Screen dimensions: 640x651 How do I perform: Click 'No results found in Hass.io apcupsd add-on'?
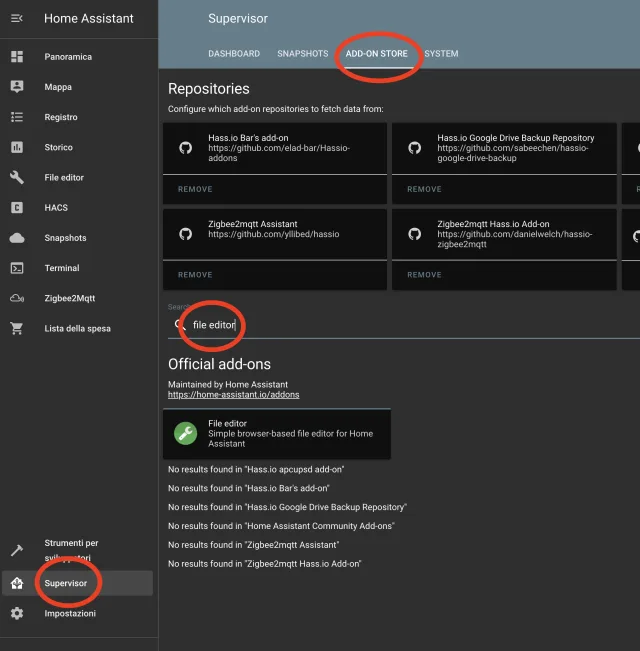[x=256, y=469]
